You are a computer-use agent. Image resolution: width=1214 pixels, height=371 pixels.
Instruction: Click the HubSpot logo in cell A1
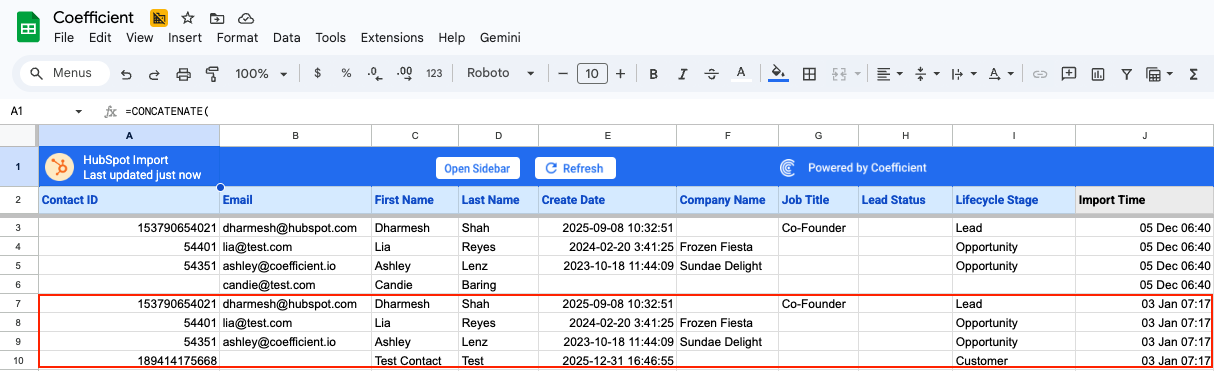[x=59, y=167]
